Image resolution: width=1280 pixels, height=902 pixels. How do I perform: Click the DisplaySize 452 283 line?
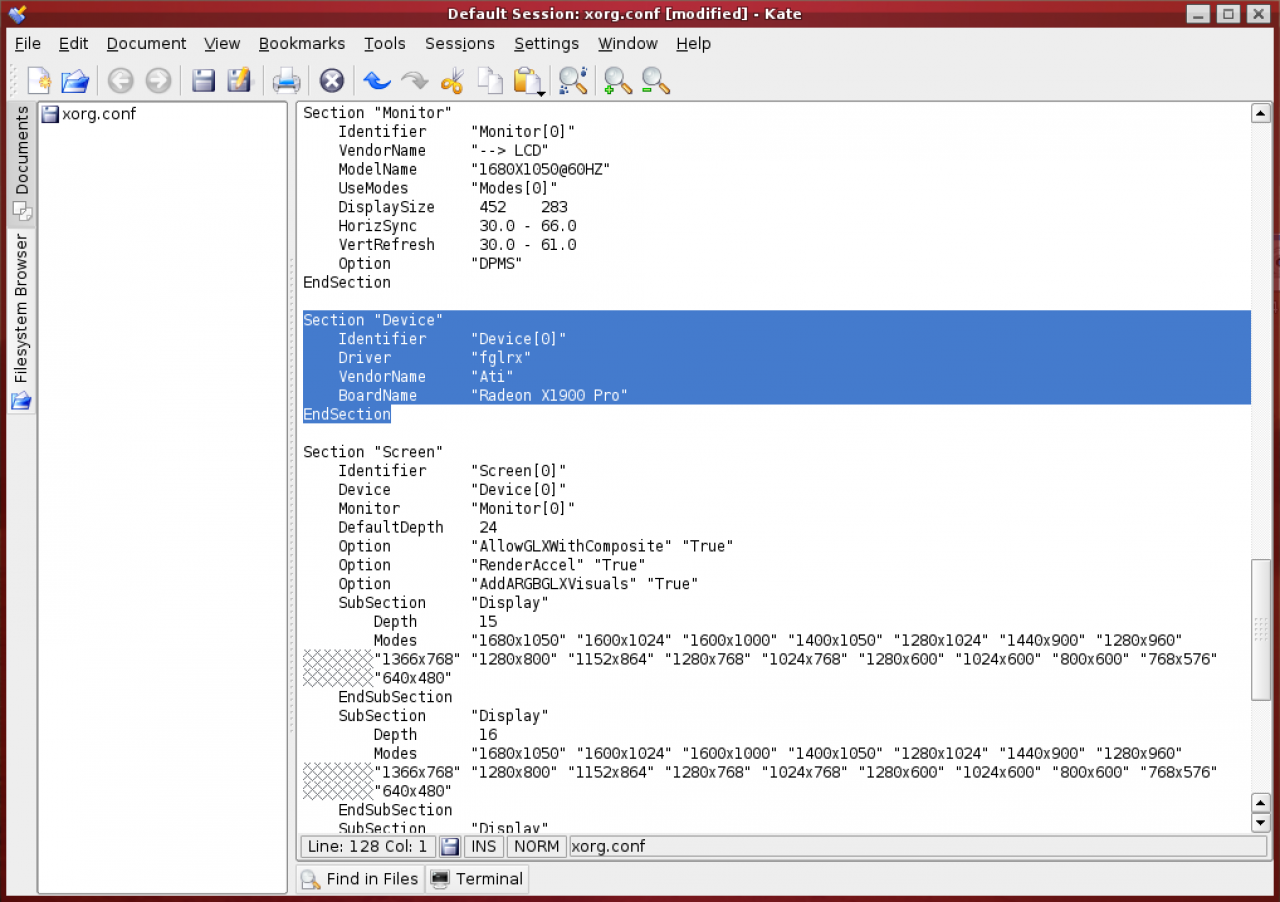pos(453,207)
